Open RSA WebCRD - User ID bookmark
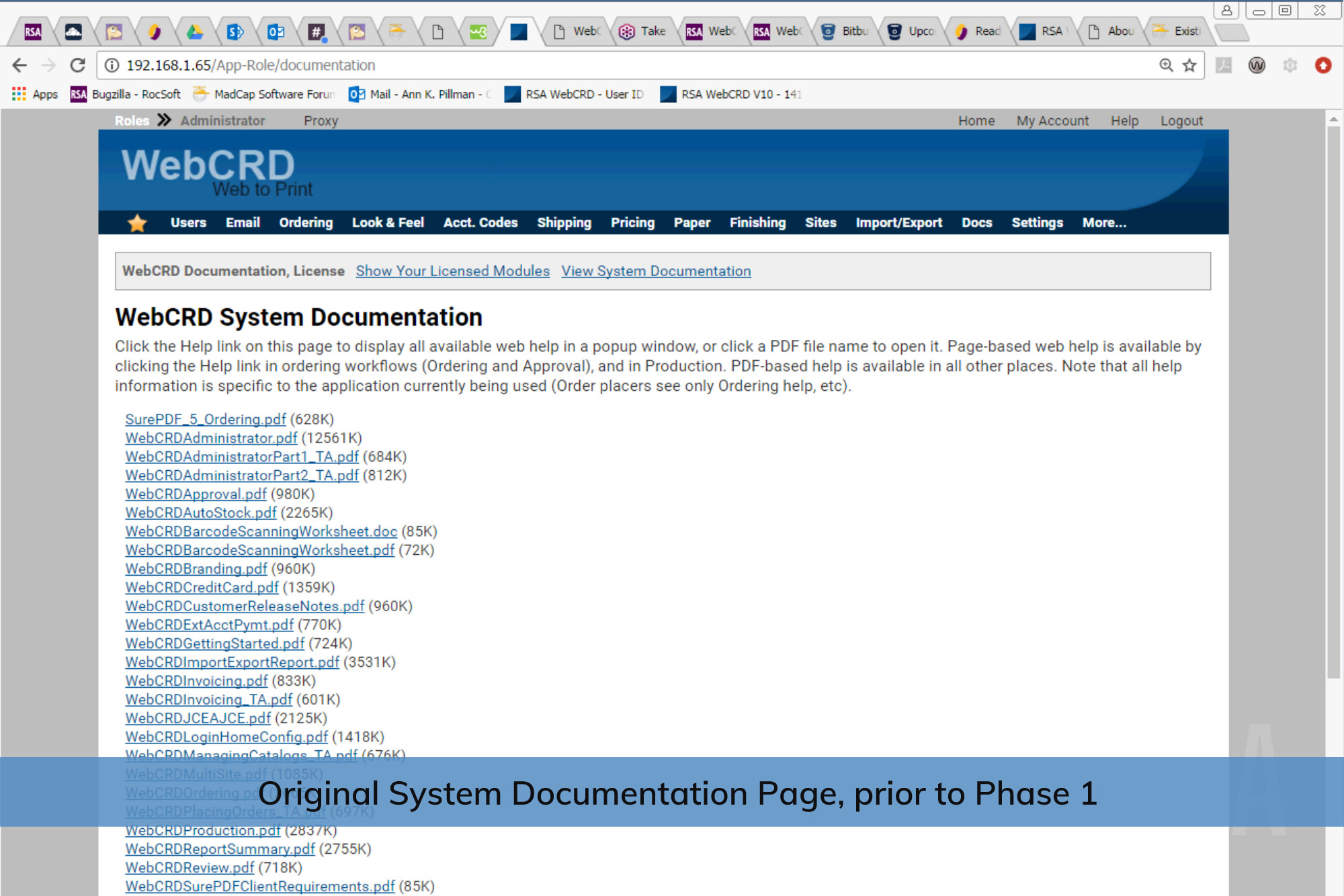The height and width of the screenshot is (896, 1344). click(x=575, y=94)
